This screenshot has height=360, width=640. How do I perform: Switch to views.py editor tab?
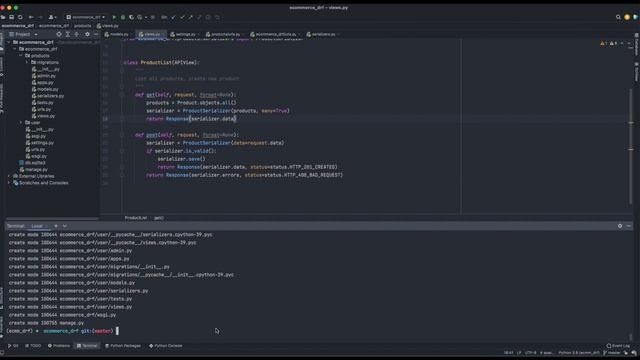tap(151, 34)
